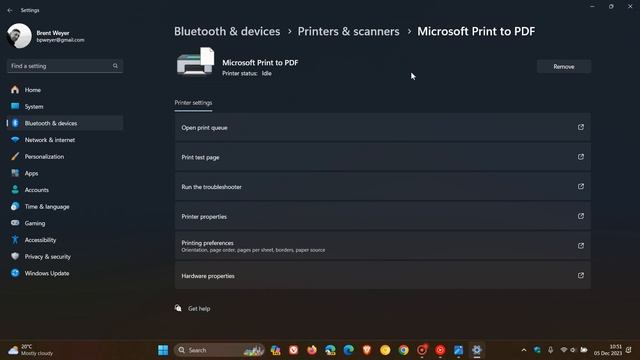Open Gaming settings

tap(64, 223)
